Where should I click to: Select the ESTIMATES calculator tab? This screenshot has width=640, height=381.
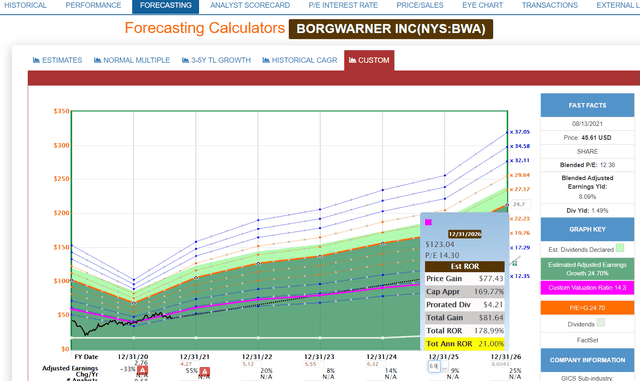coord(58,60)
